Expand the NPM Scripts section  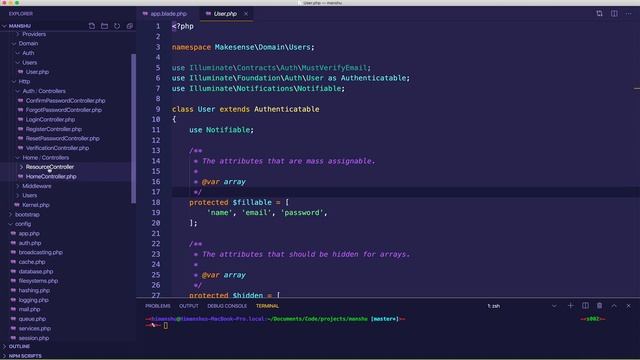point(25,356)
